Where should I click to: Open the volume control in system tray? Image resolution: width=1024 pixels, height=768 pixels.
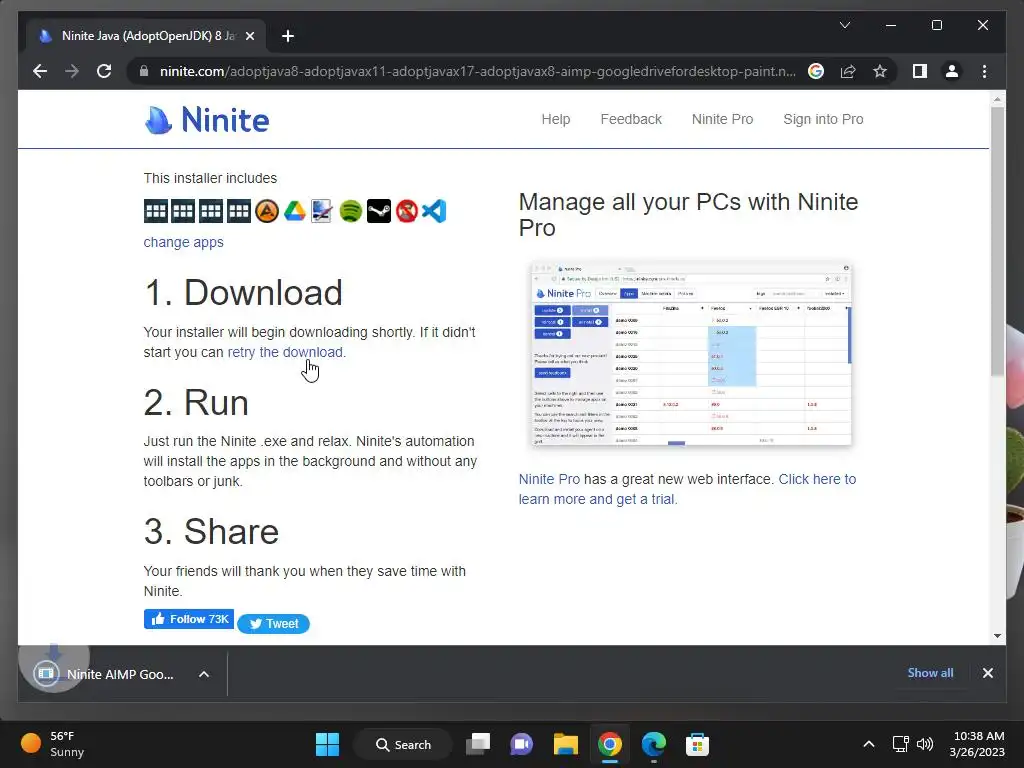(925, 744)
